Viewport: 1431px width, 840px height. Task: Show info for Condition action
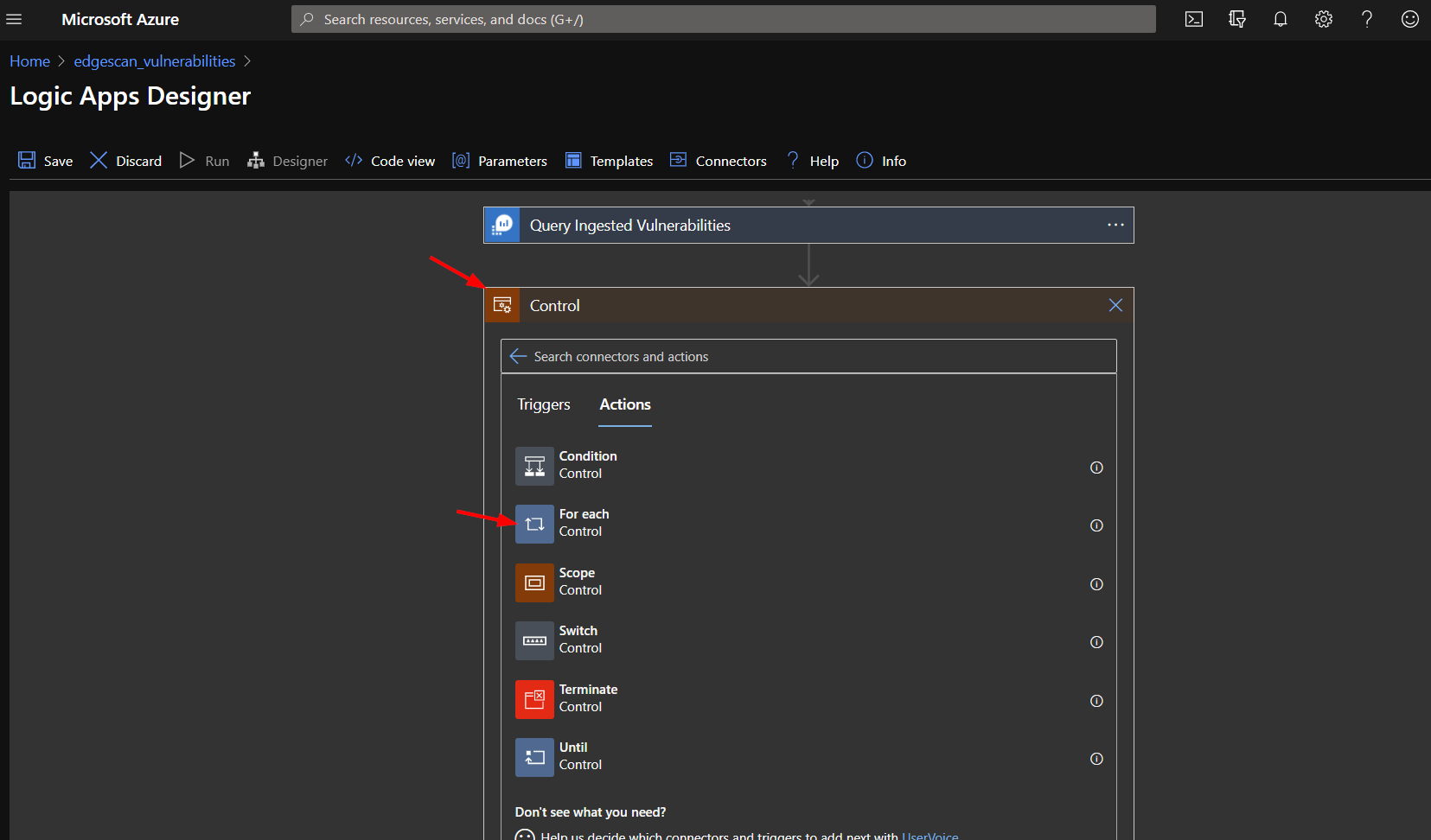click(x=1096, y=468)
